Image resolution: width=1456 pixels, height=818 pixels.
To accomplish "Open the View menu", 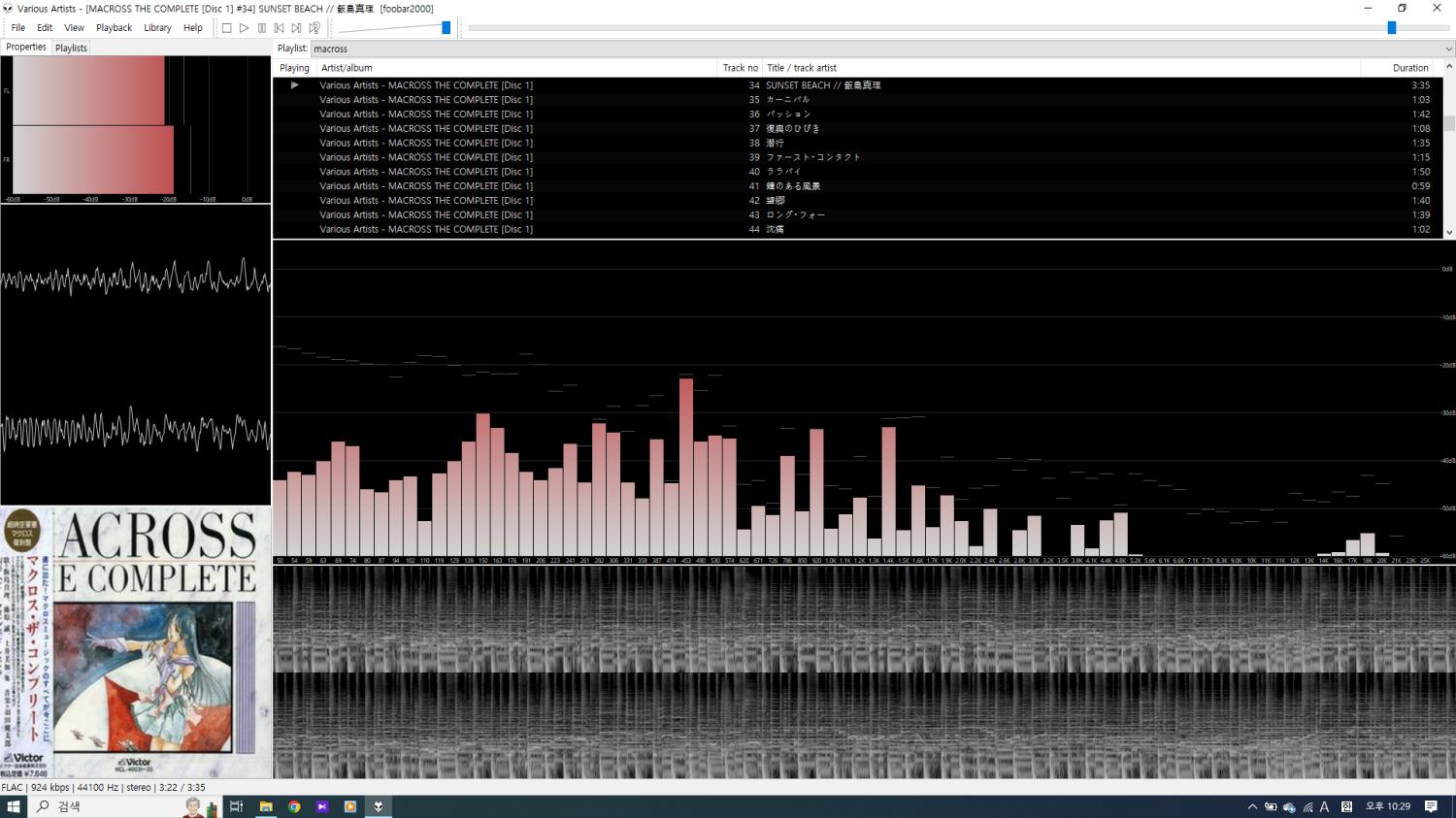I will click(x=74, y=28).
